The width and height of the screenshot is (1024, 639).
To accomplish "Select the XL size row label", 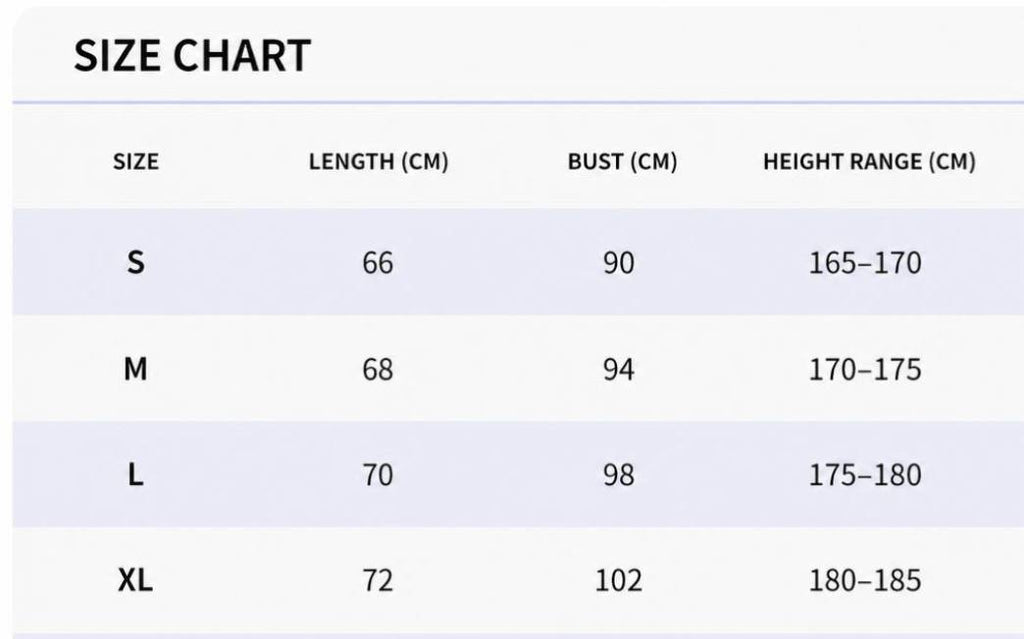I will [135, 580].
